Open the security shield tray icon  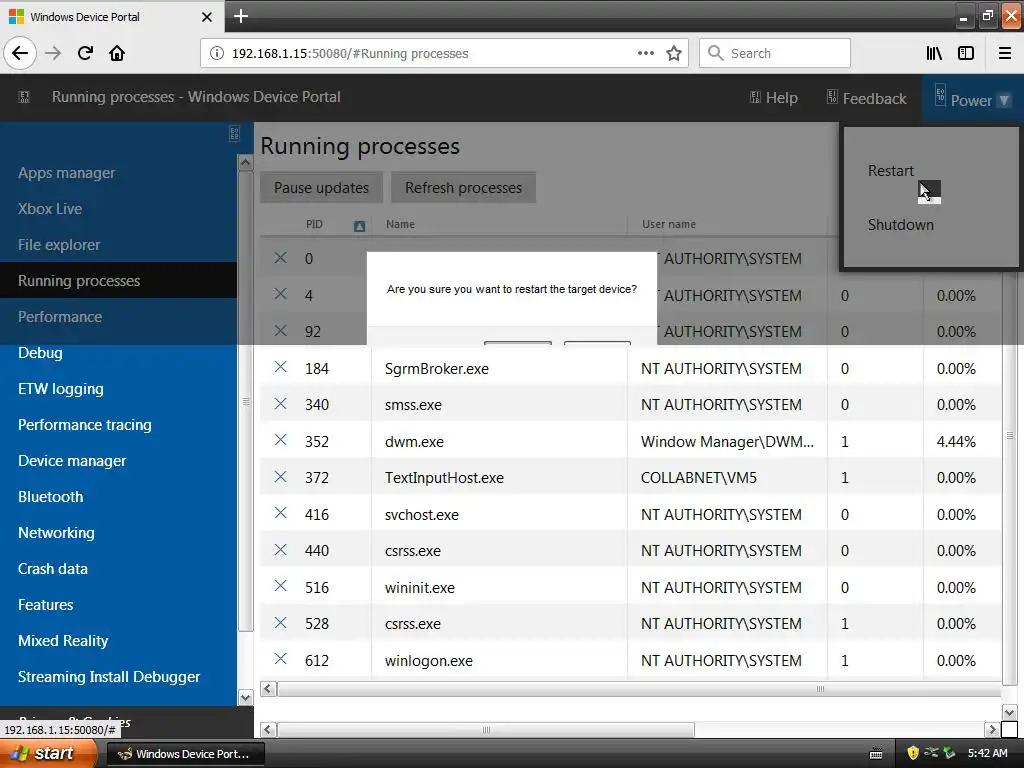pos(913,753)
